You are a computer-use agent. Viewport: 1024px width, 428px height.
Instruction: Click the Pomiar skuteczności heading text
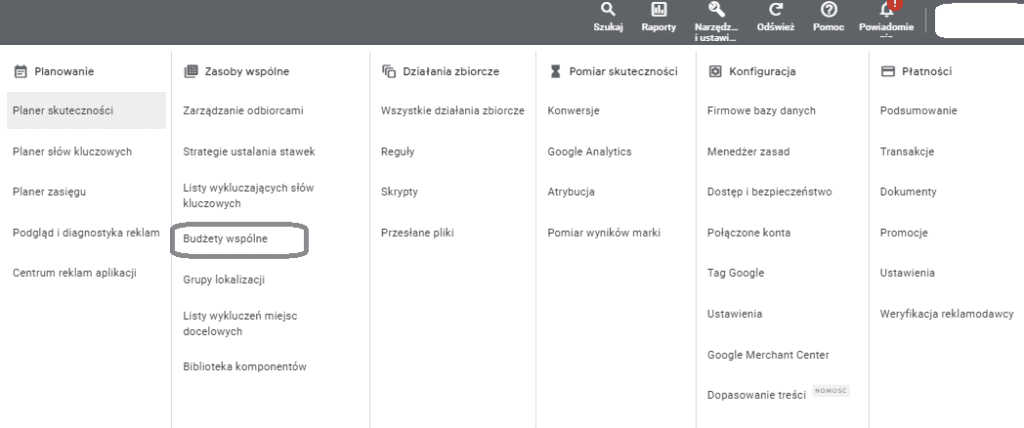[x=623, y=71]
